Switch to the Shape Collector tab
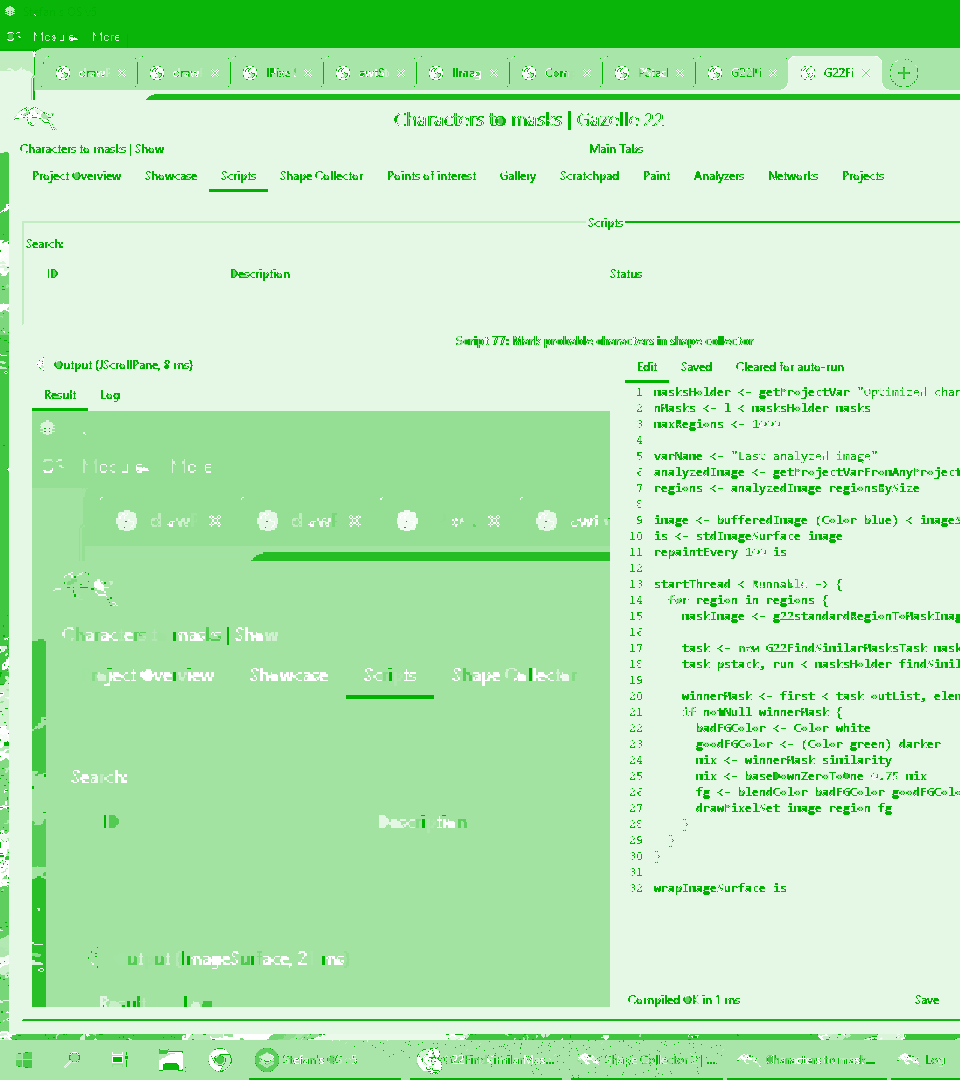 (321, 176)
